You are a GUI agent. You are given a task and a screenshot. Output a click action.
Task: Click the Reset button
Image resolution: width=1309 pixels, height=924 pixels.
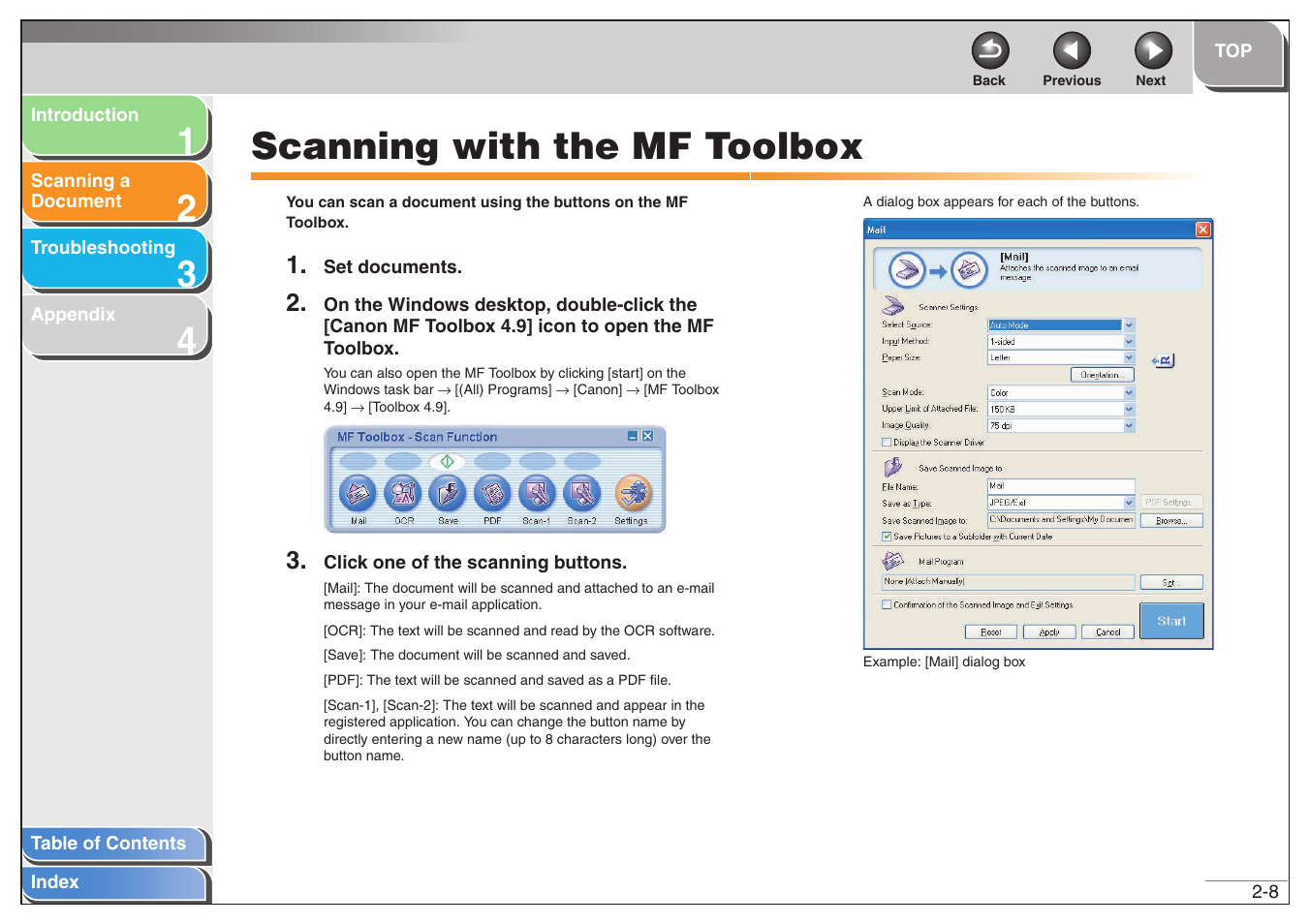click(991, 632)
